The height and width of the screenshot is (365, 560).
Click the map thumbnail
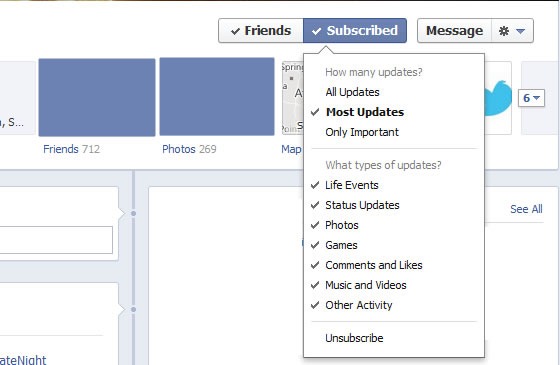click(292, 98)
